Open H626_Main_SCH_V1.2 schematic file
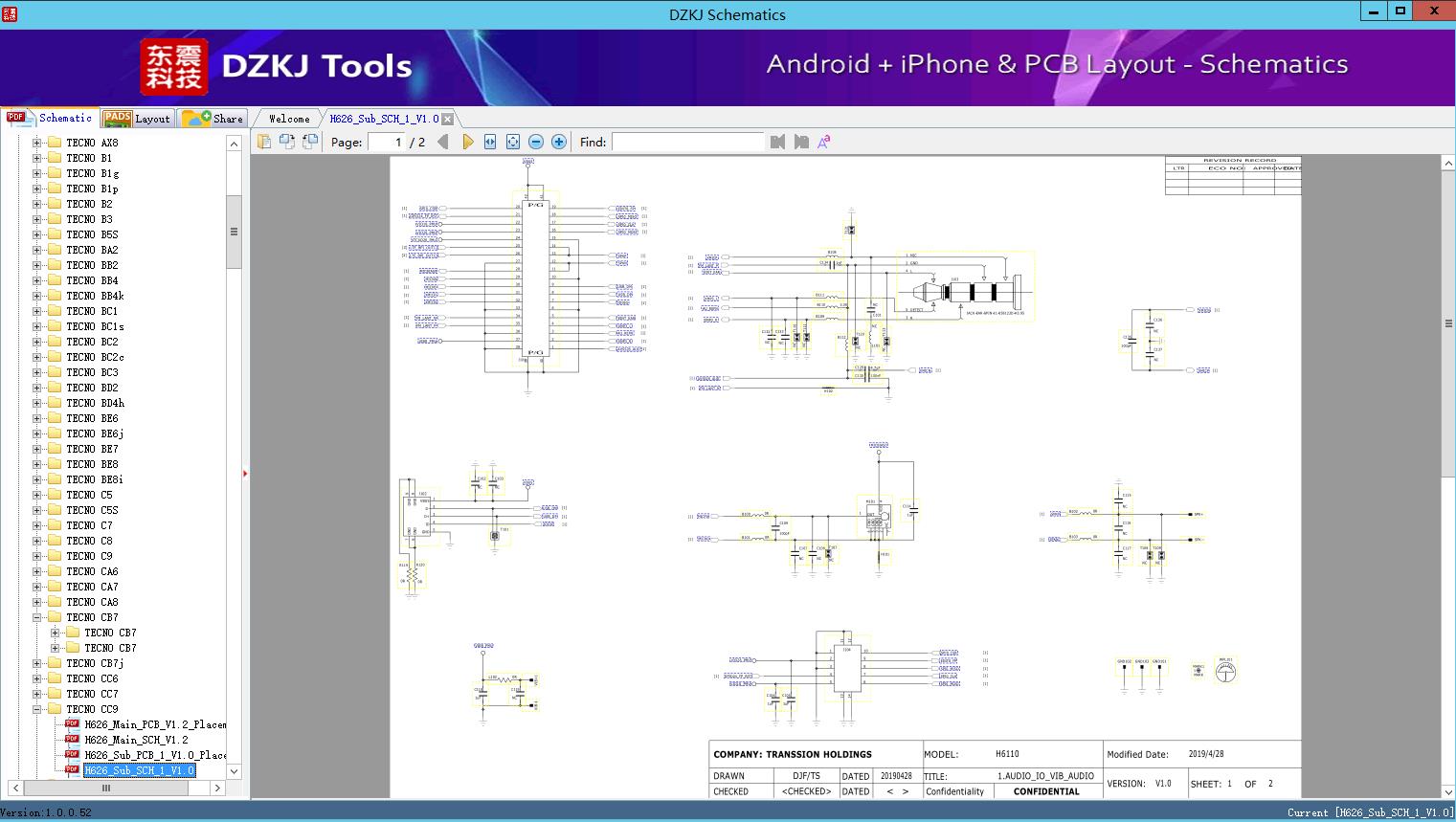 [x=136, y=740]
